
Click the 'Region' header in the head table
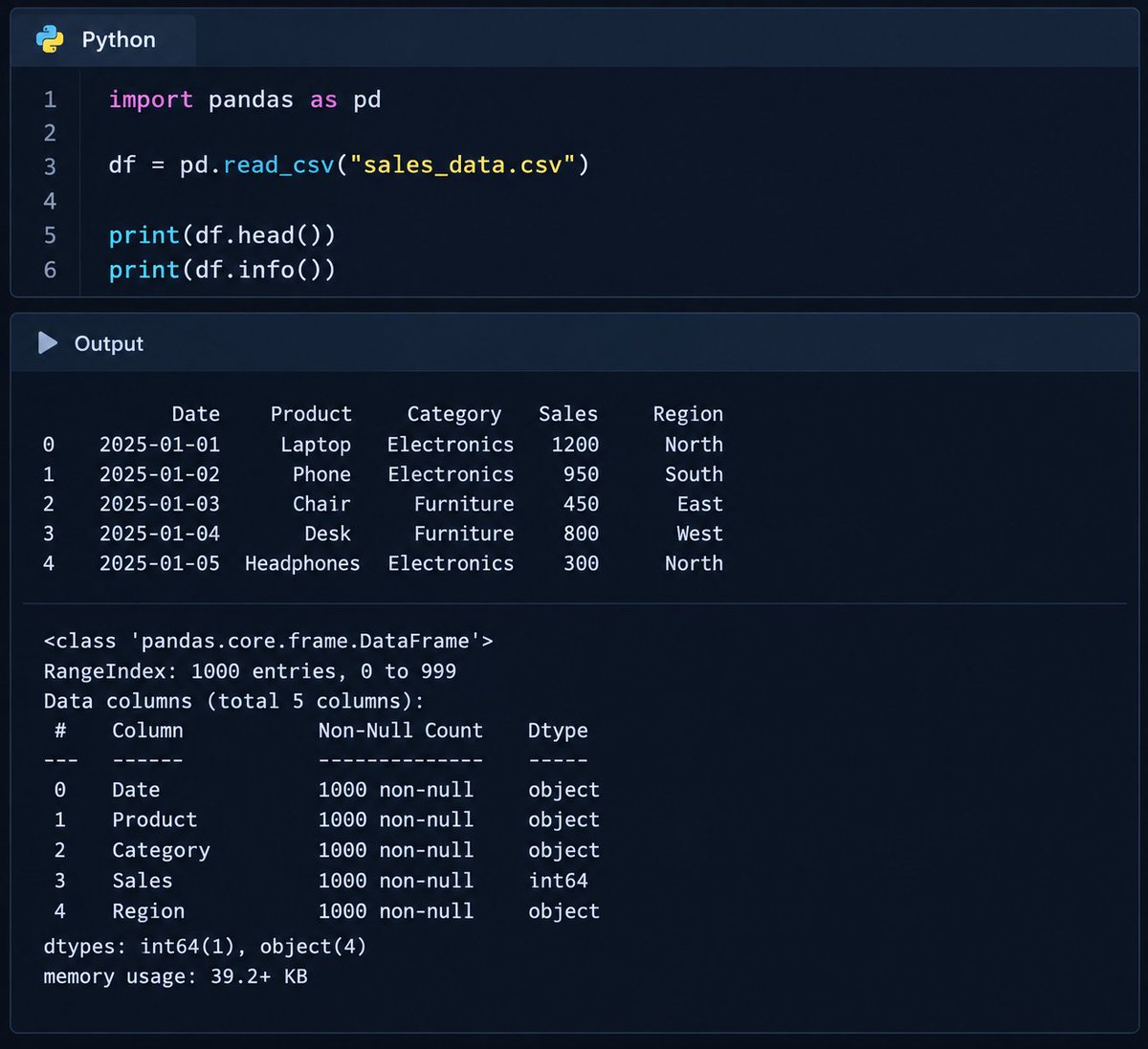[x=688, y=414]
